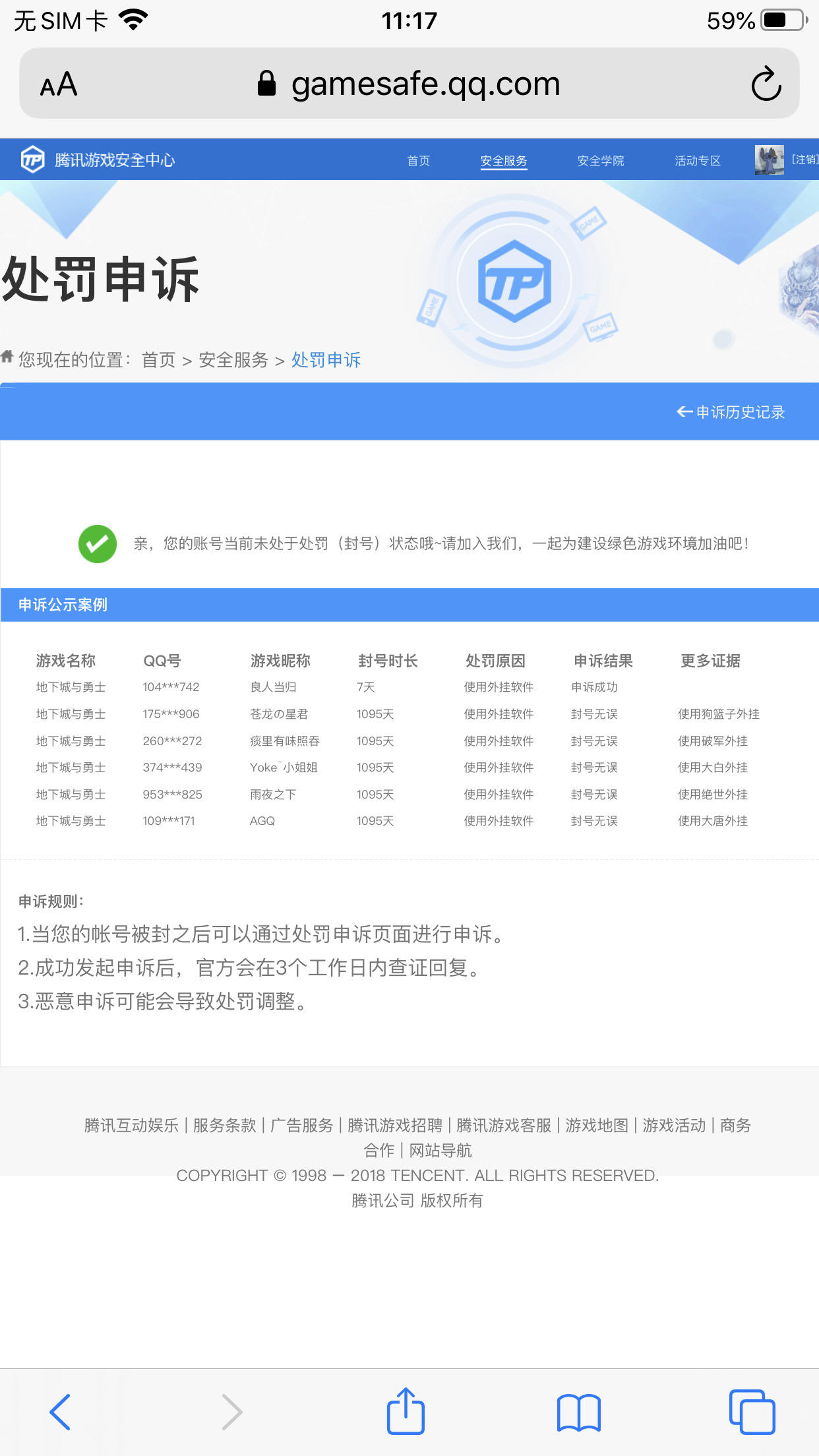Image resolution: width=819 pixels, height=1456 pixels.
Task: Tap nickname 雨夜之下
Action: tap(273, 795)
